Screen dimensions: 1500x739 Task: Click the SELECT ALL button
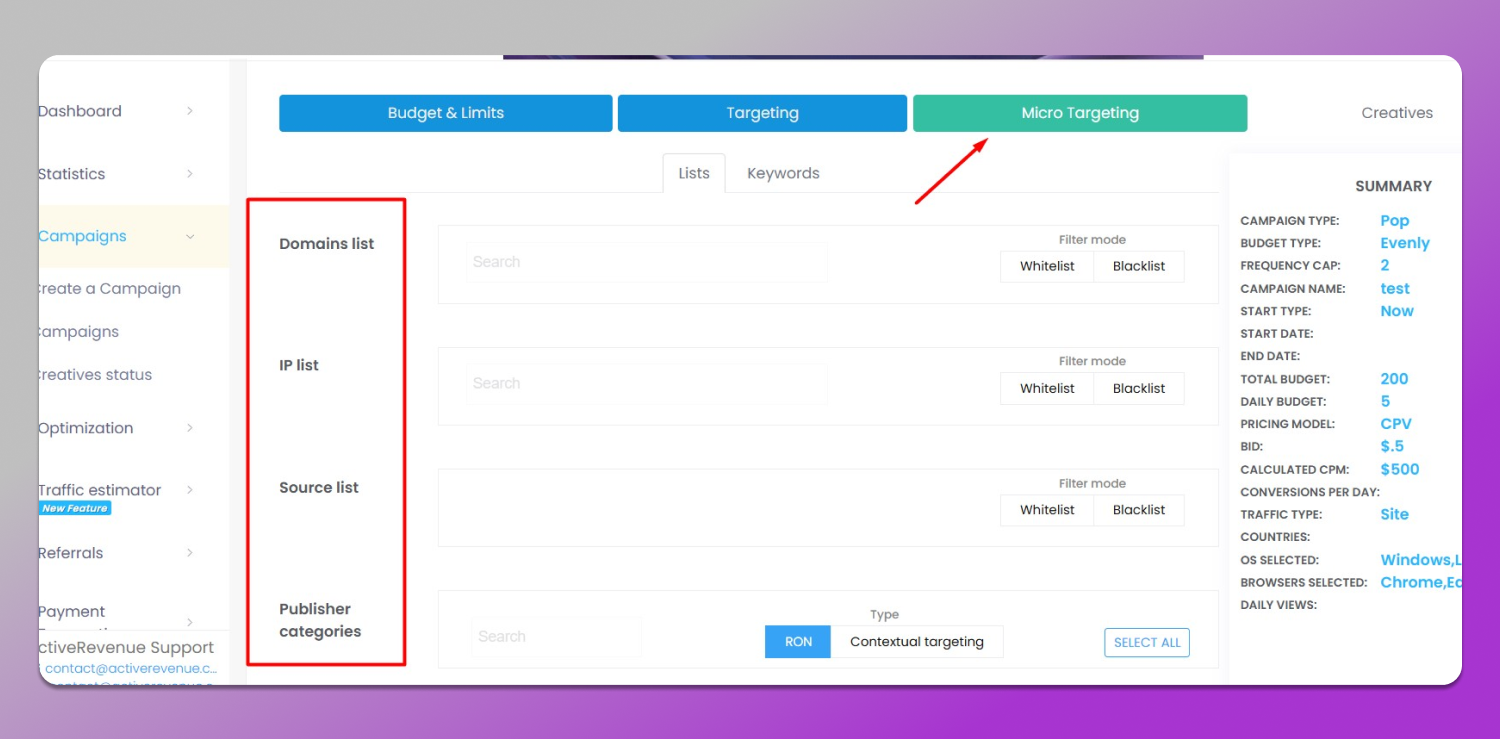point(1147,643)
